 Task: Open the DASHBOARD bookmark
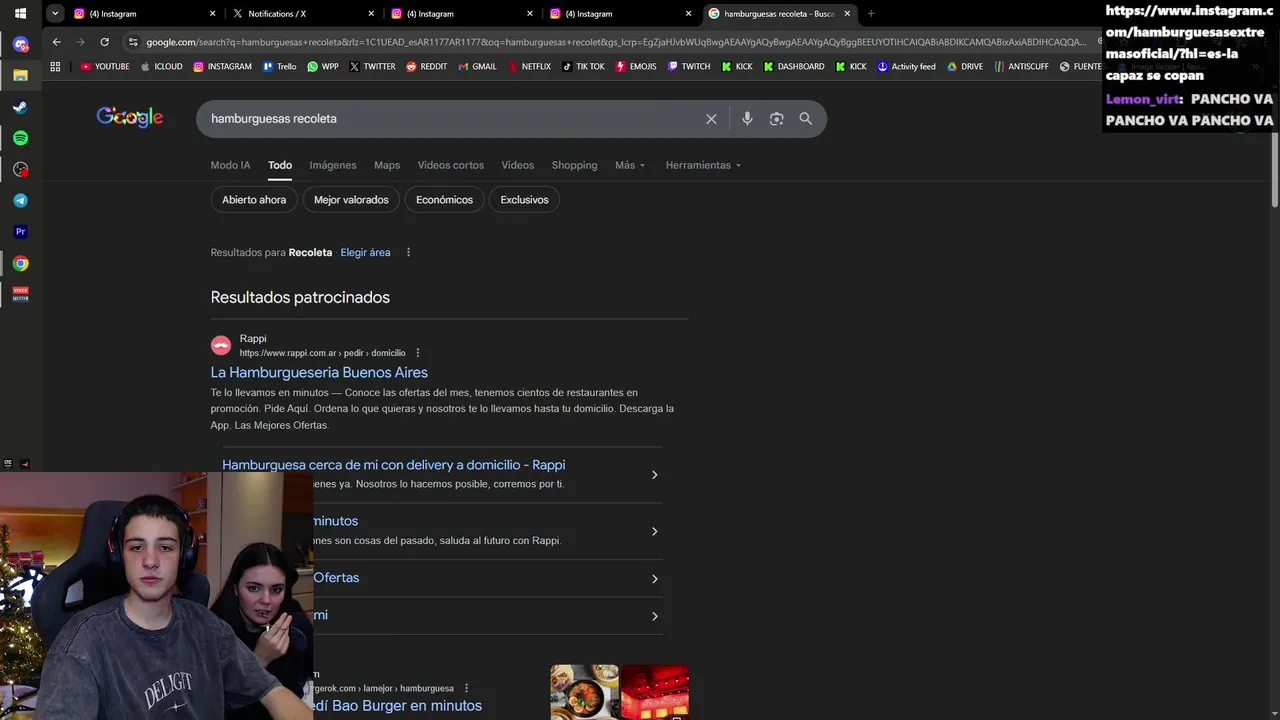click(x=794, y=67)
